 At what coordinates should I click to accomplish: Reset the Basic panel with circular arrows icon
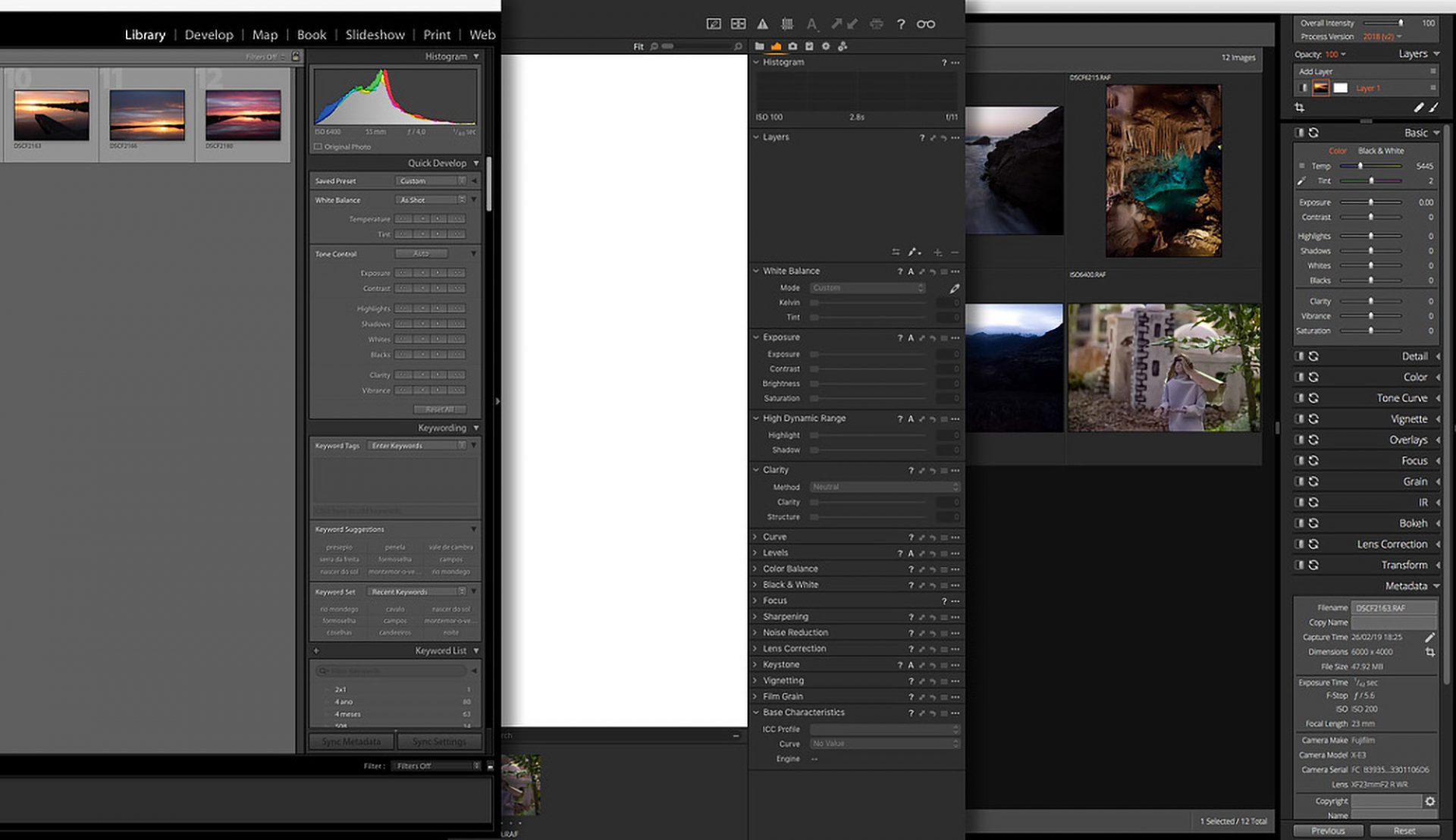tap(1313, 133)
